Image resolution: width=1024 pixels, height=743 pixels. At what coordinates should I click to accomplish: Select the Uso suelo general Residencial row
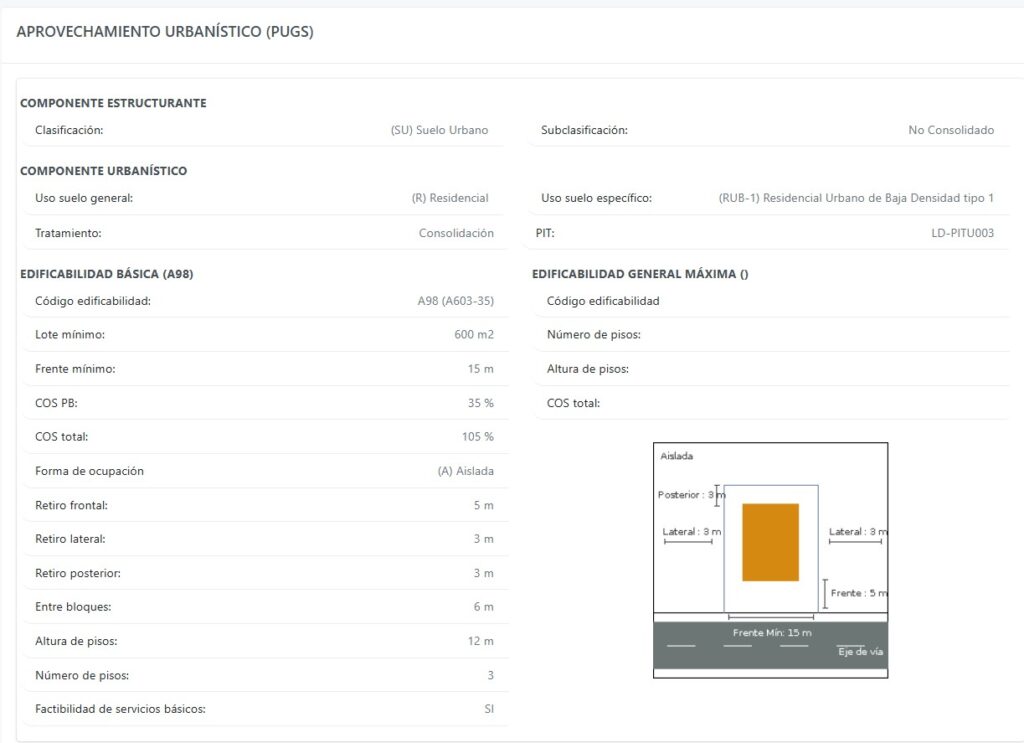tap(264, 198)
